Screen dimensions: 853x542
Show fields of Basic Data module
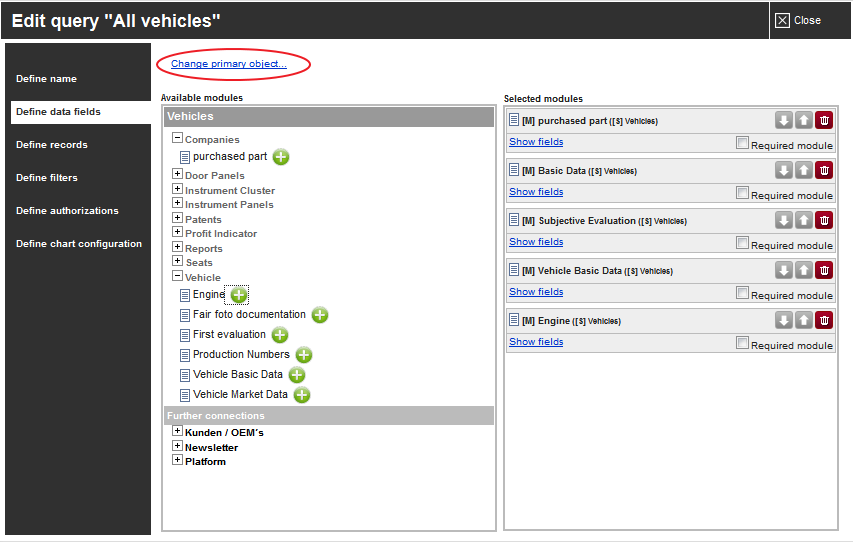click(x=536, y=192)
